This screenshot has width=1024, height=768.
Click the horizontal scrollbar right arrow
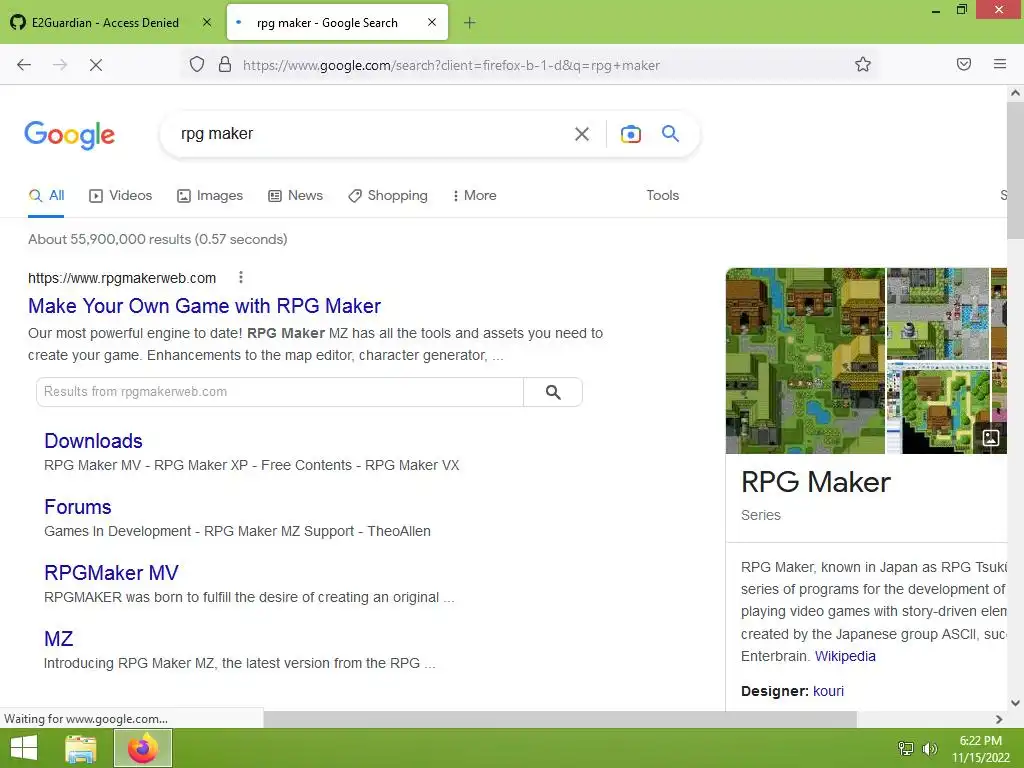[x=999, y=719]
